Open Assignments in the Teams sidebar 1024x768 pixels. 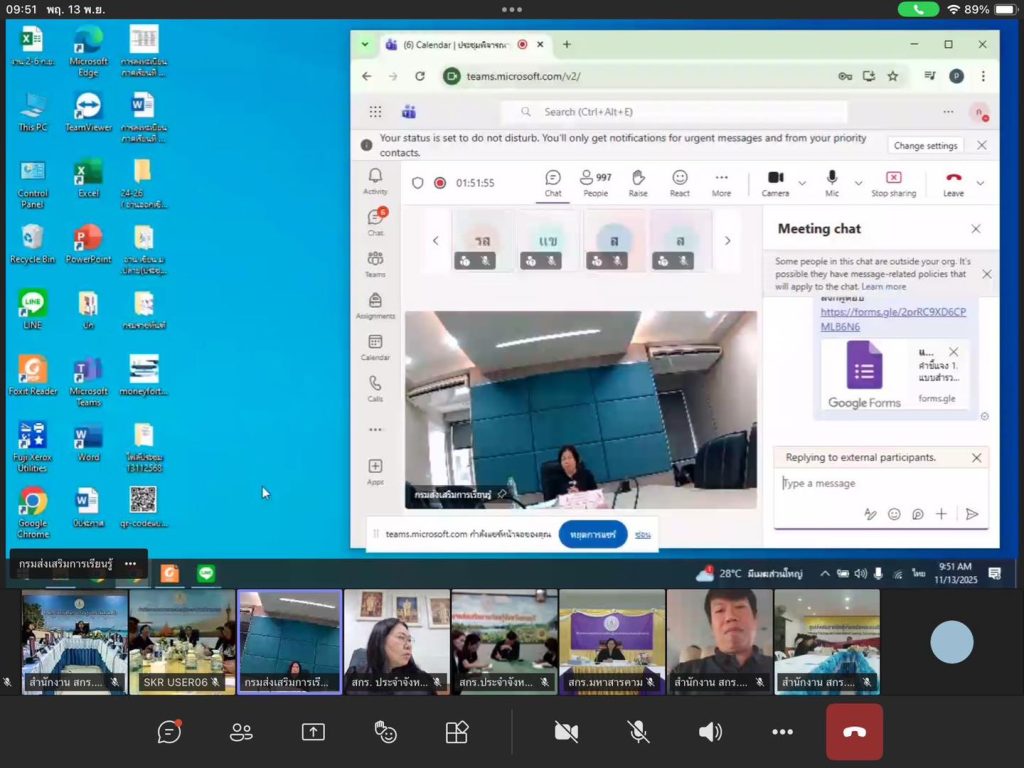(x=375, y=305)
